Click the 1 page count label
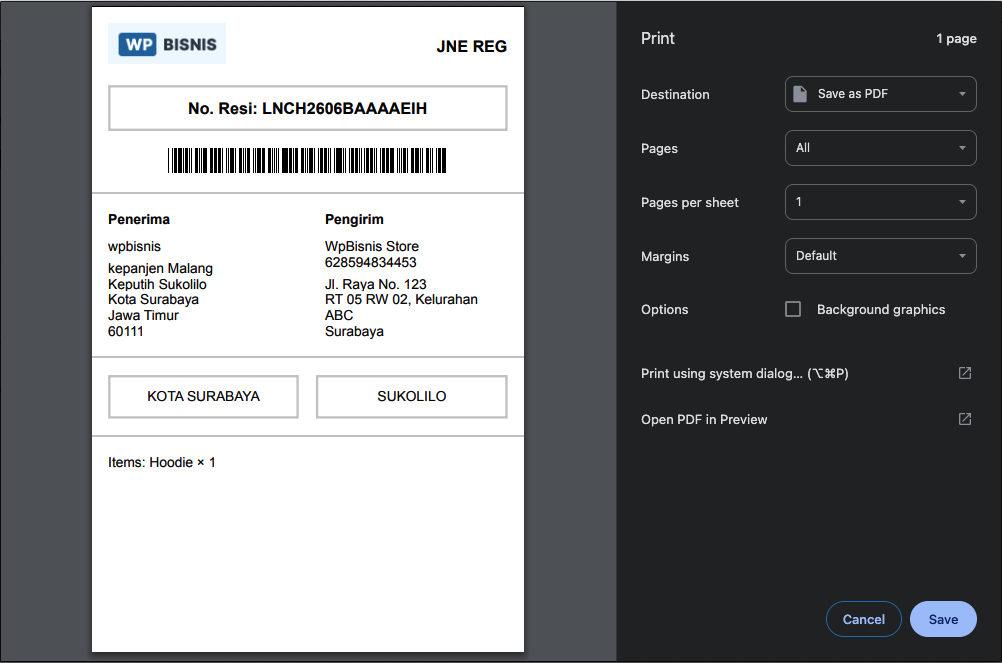The height and width of the screenshot is (663, 1002). 956,38
